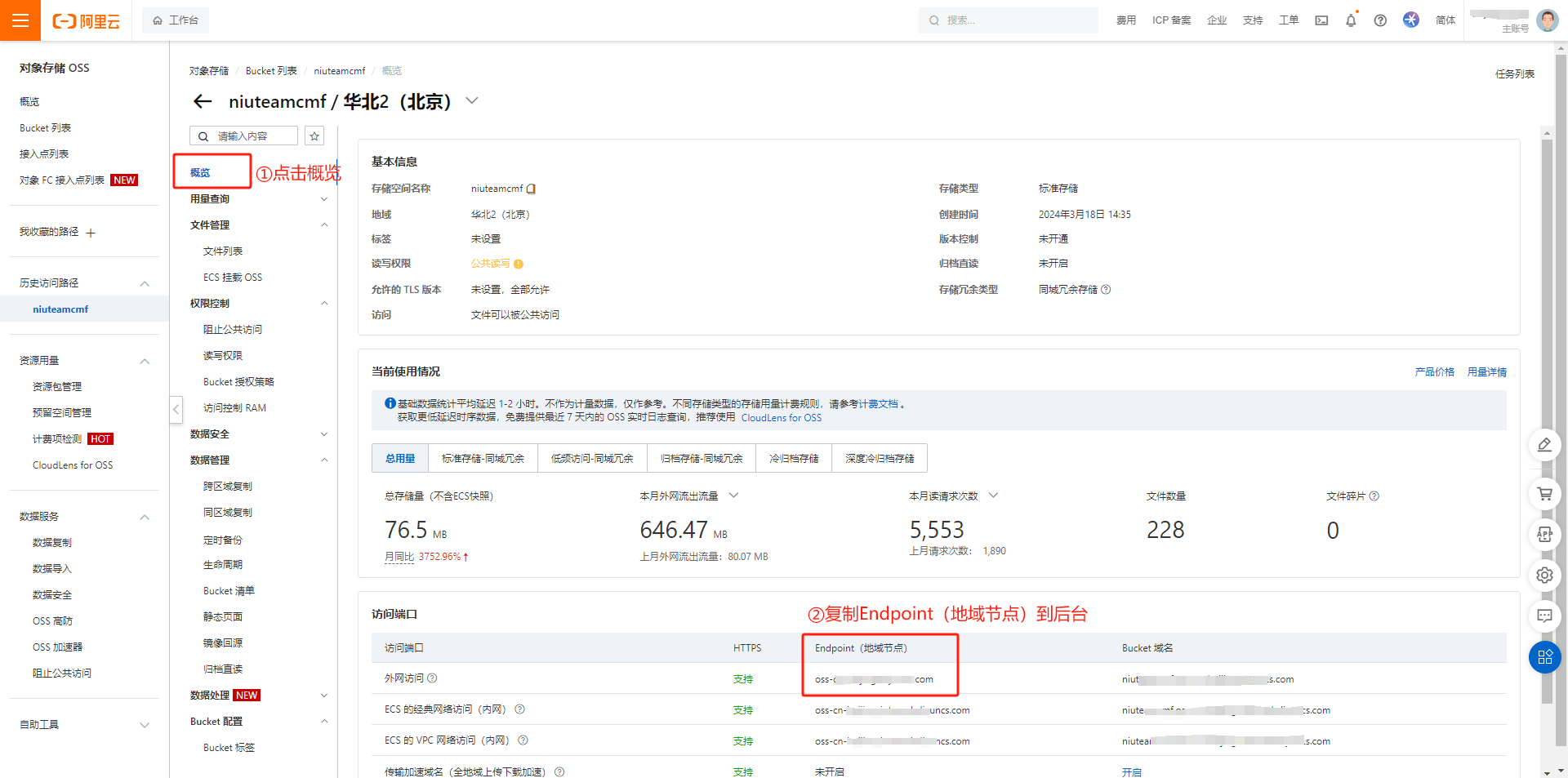Click the settings gear floating icon
The image size is (1568, 778).
(x=1544, y=575)
